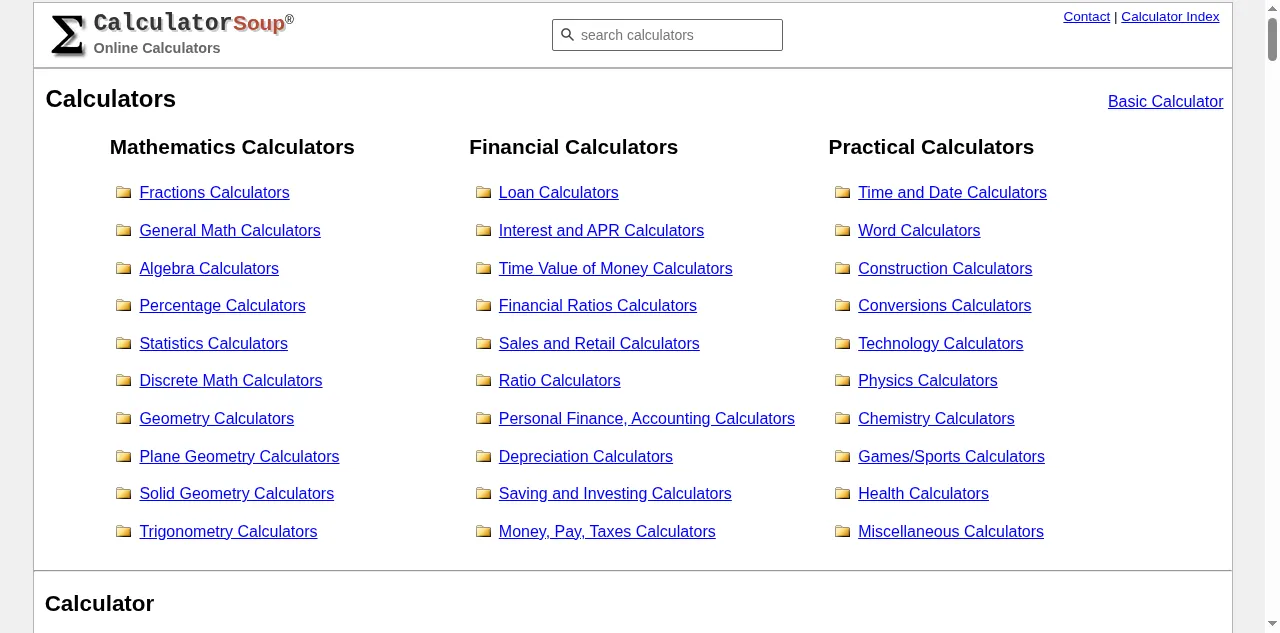Open the Basic Calculator link
The height and width of the screenshot is (633, 1280).
click(x=1165, y=101)
